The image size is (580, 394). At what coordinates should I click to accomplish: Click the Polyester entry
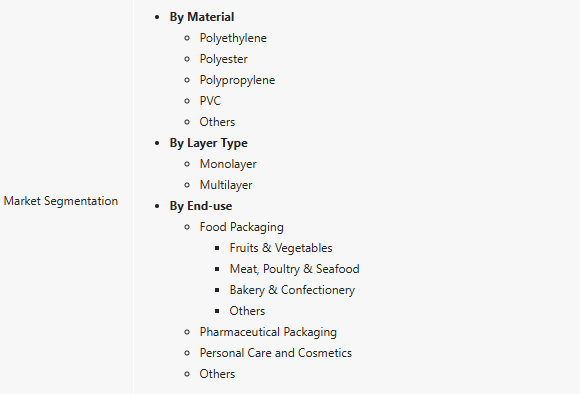pyautogui.click(x=223, y=59)
